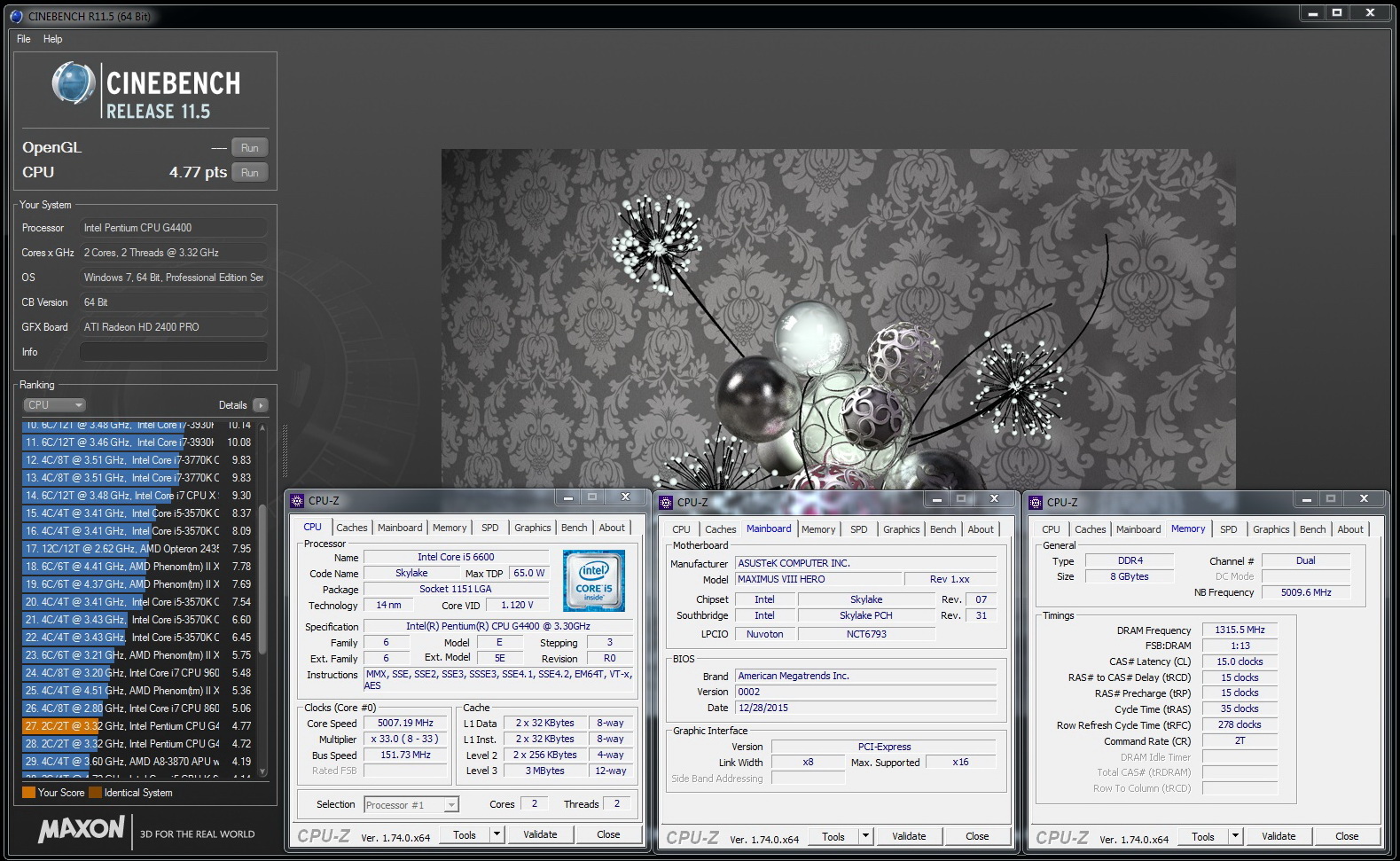
Task: Click the orange Your Score legend swatch
Action: pyautogui.click(x=29, y=793)
